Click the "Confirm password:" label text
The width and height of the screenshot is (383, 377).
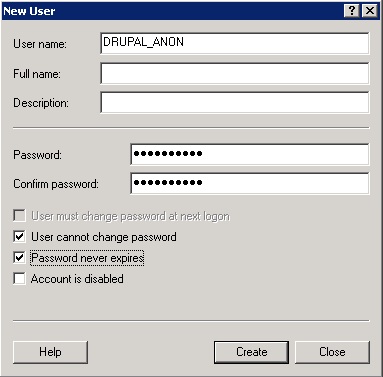coord(56,184)
